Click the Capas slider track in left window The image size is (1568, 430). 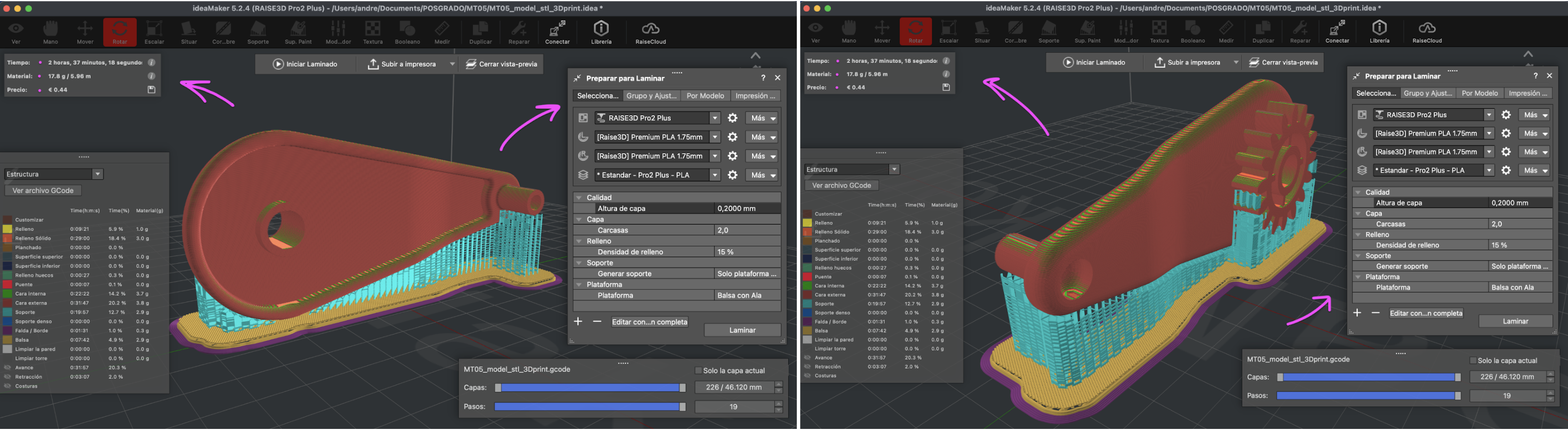[589, 388]
